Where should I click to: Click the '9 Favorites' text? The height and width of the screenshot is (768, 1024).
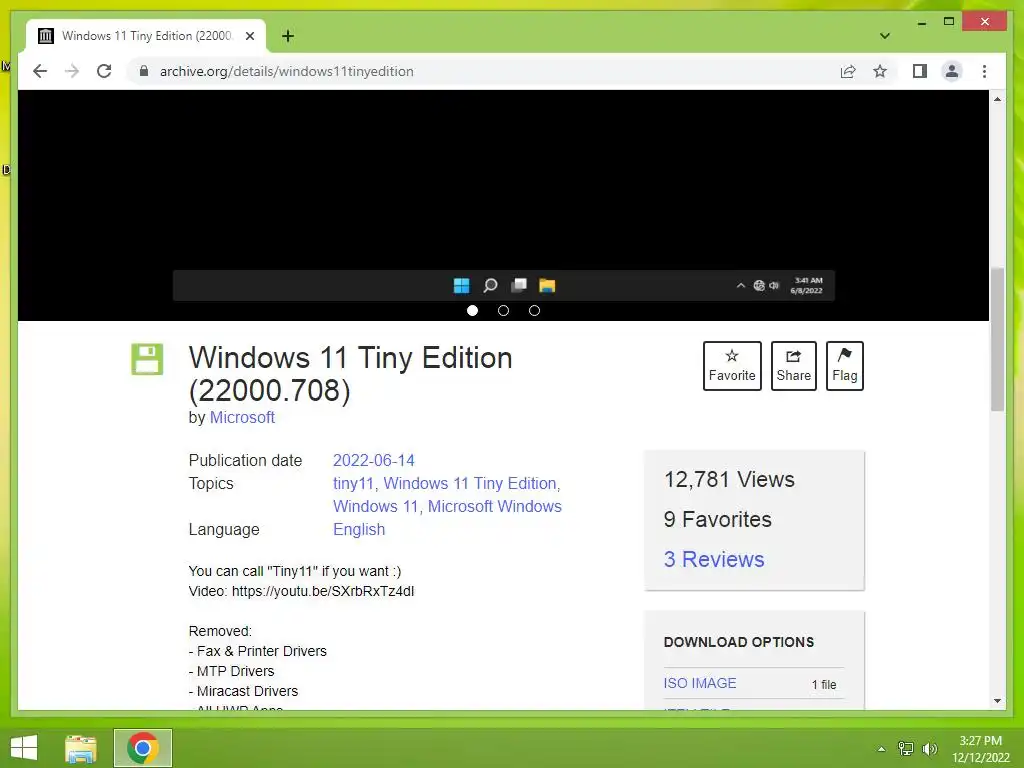click(717, 519)
